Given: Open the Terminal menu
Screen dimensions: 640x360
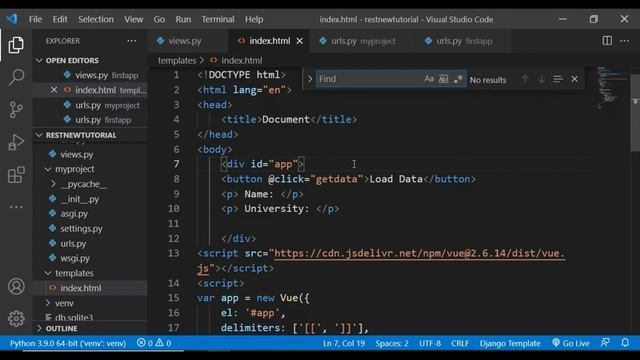Looking at the screenshot, I should click(218, 19).
